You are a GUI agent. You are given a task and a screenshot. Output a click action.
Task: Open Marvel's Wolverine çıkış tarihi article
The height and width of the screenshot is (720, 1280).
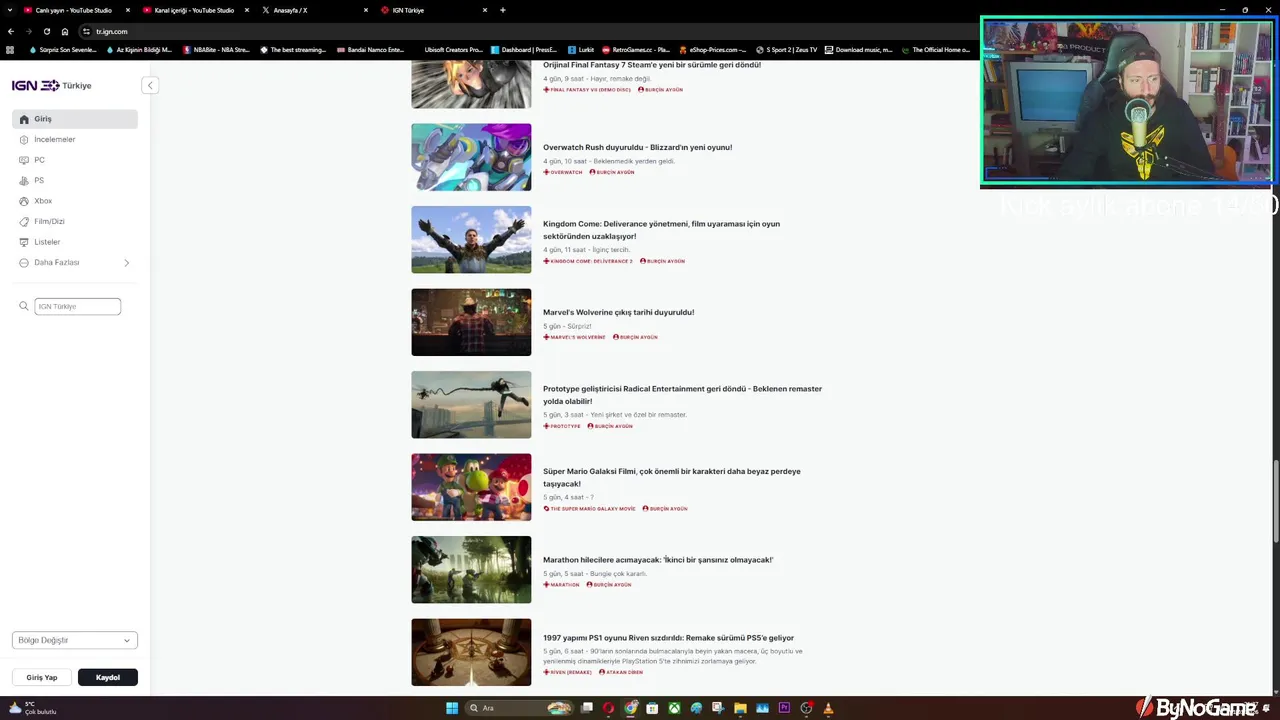(618, 312)
